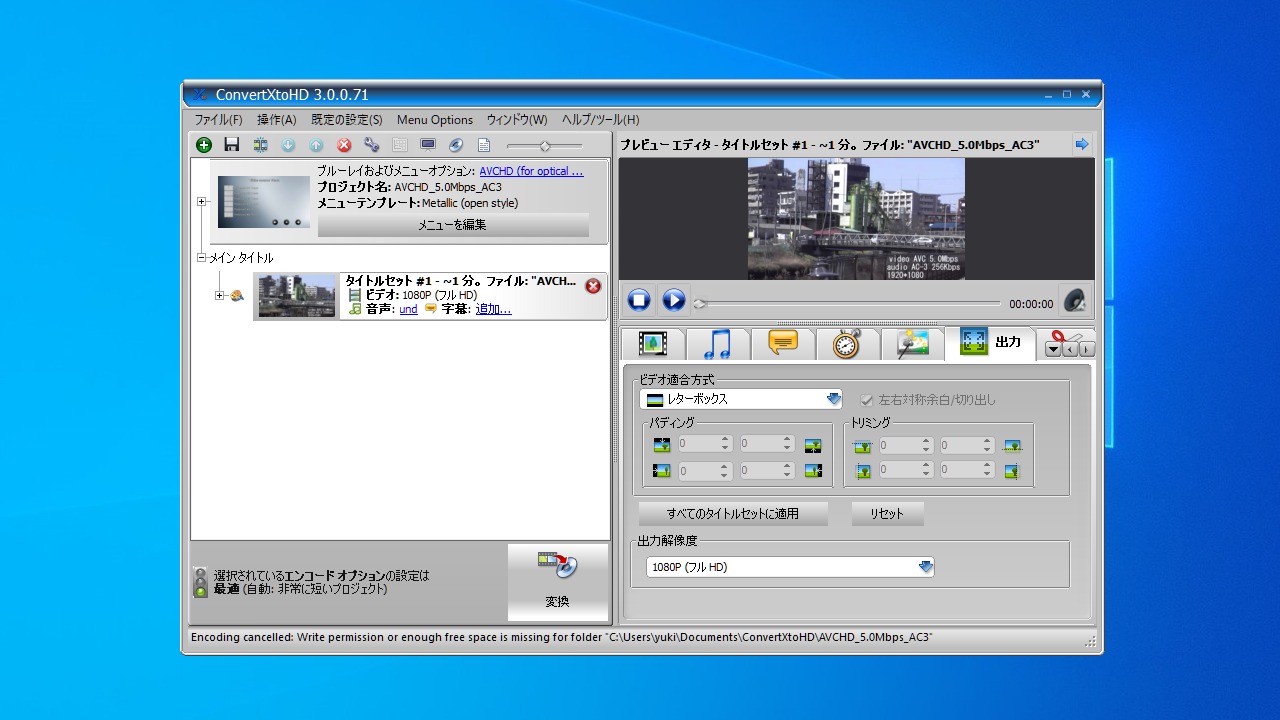Open the tab list dropdown arrow
The image size is (1280, 720).
point(1053,349)
